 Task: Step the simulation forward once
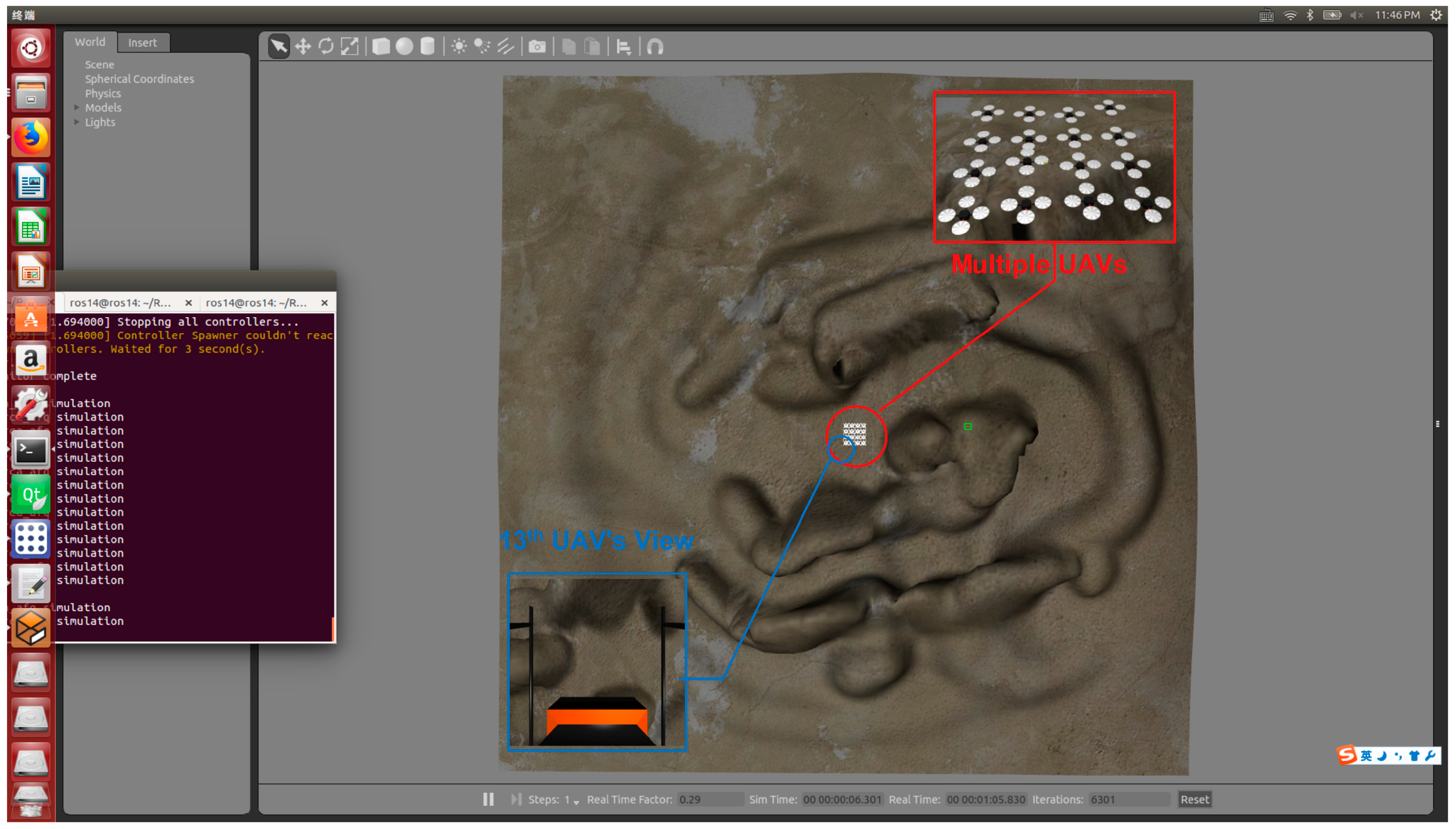point(516,799)
